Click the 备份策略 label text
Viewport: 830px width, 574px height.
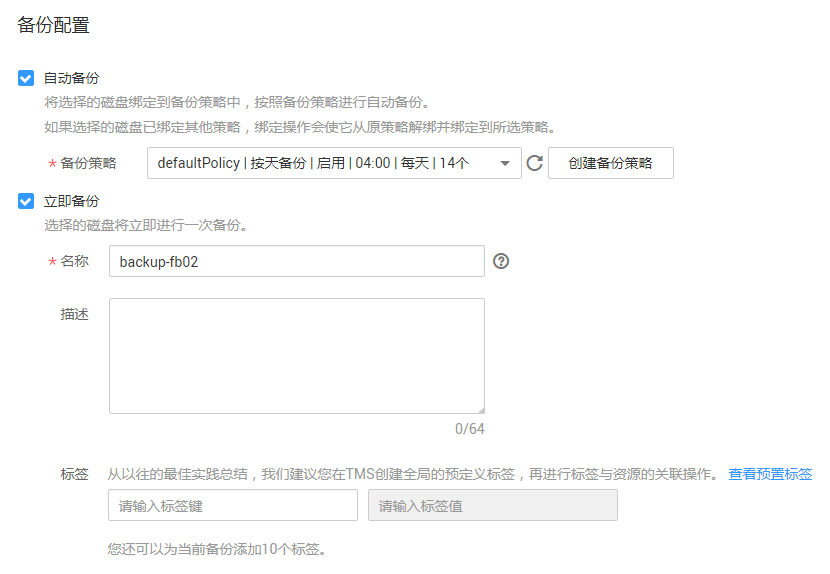(88, 163)
